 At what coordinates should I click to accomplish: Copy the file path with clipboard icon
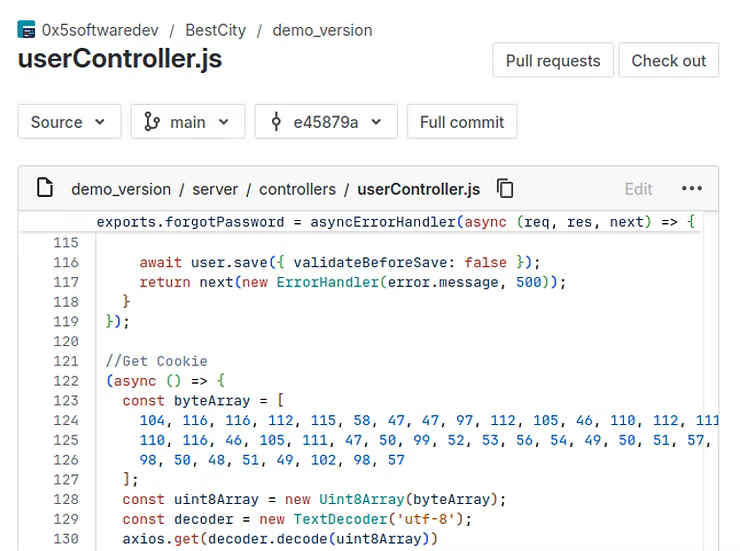[505, 188]
